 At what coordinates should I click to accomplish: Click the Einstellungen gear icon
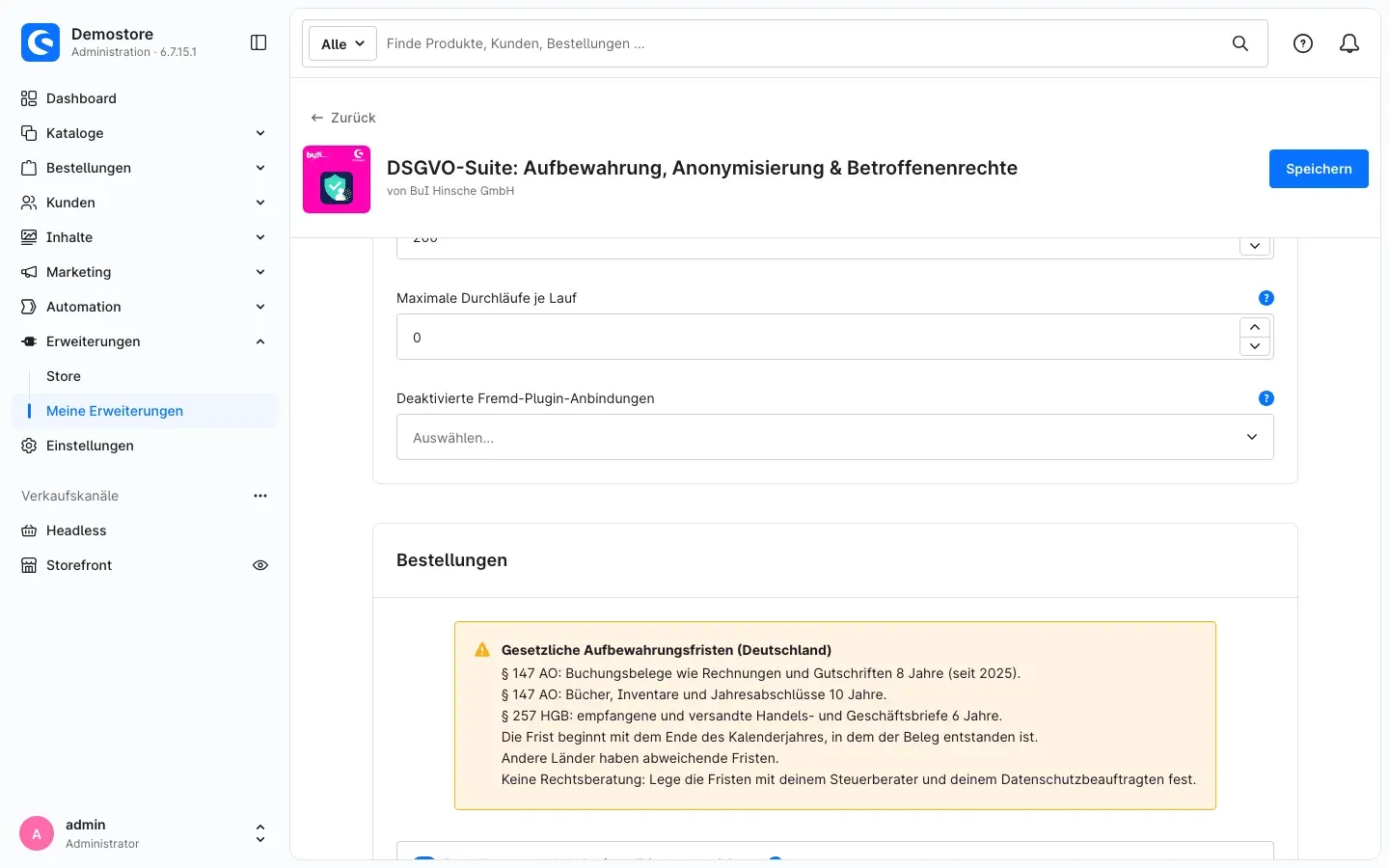(29, 446)
